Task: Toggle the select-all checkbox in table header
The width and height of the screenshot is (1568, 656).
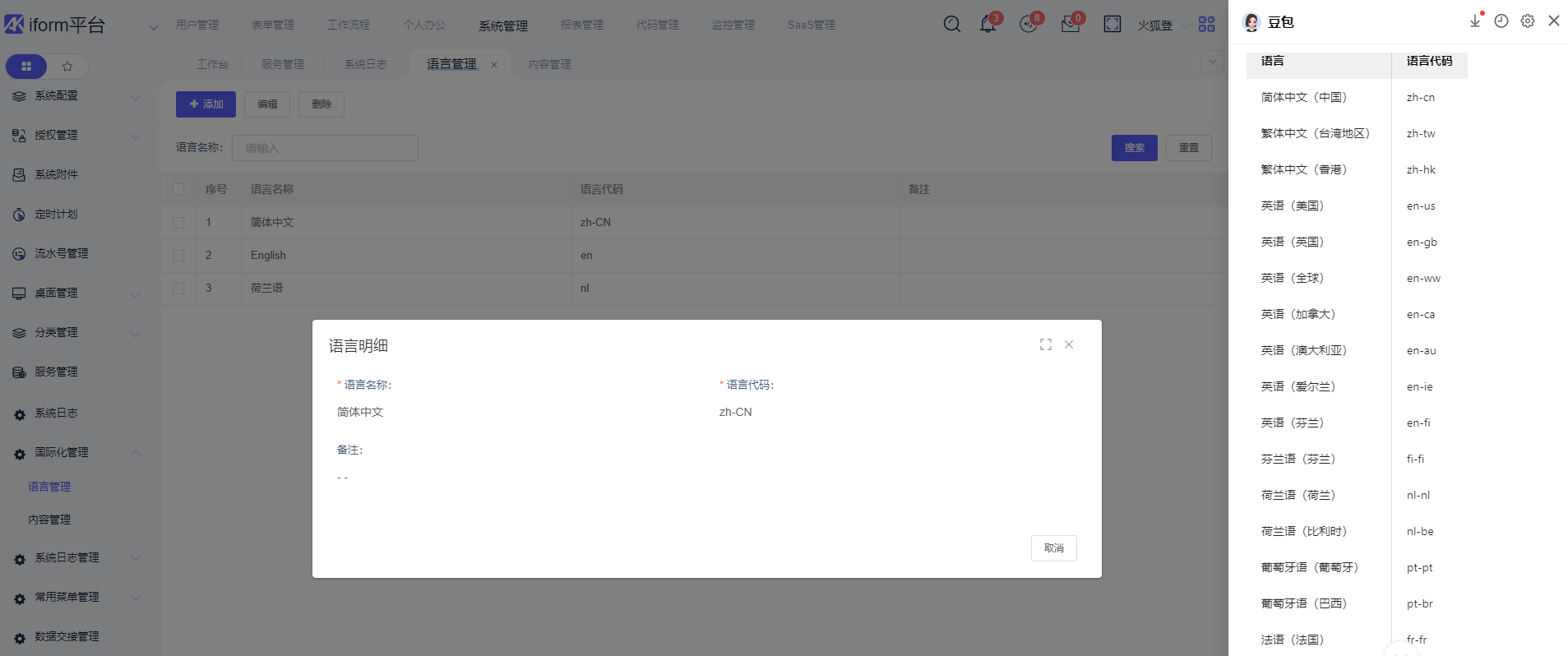Action: click(178, 189)
